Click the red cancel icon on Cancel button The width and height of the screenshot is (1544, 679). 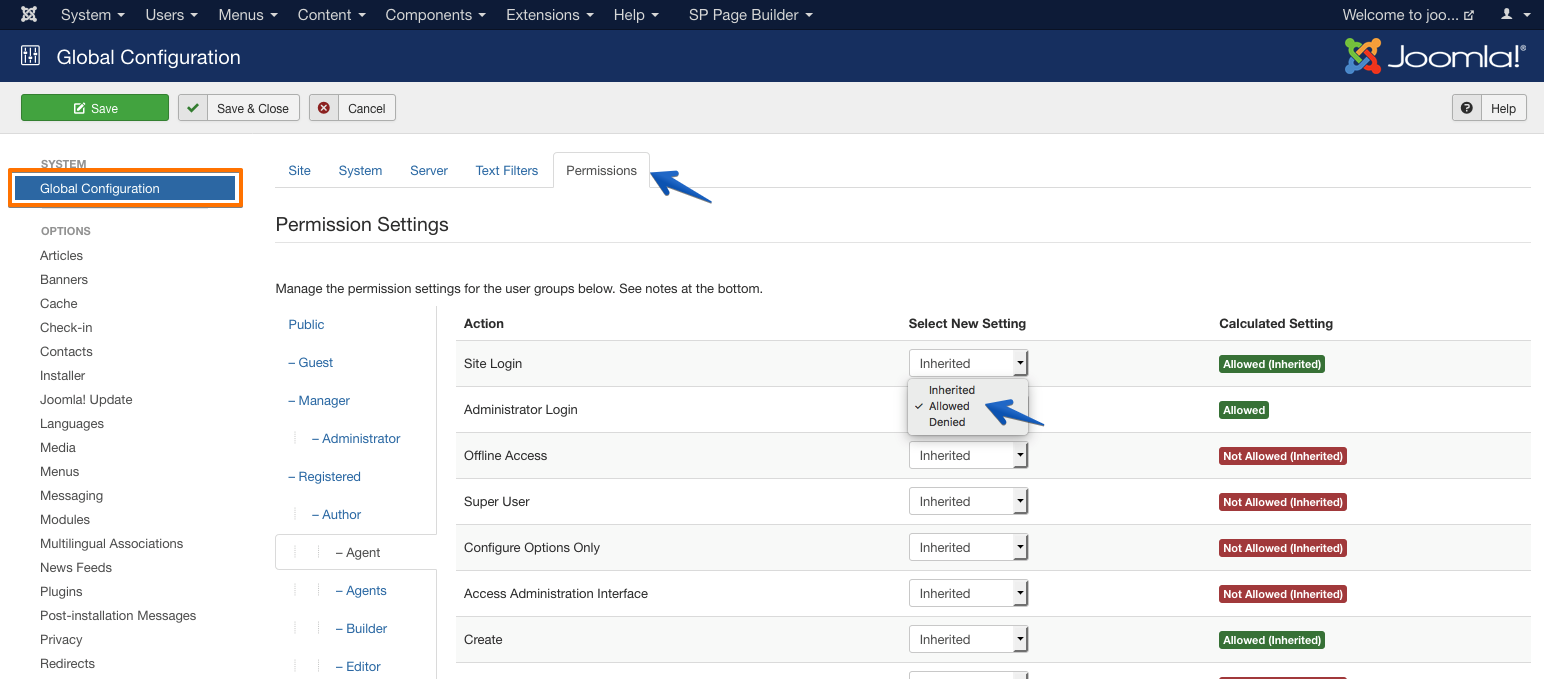click(323, 107)
